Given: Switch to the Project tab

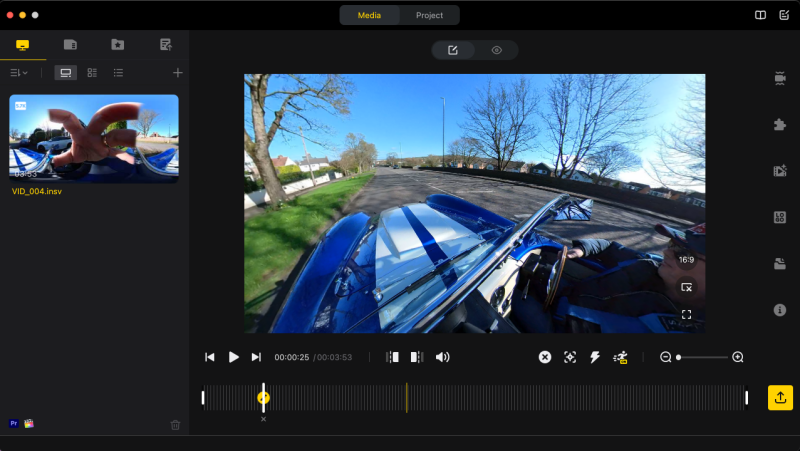Looking at the screenshot, I should 429,15.
